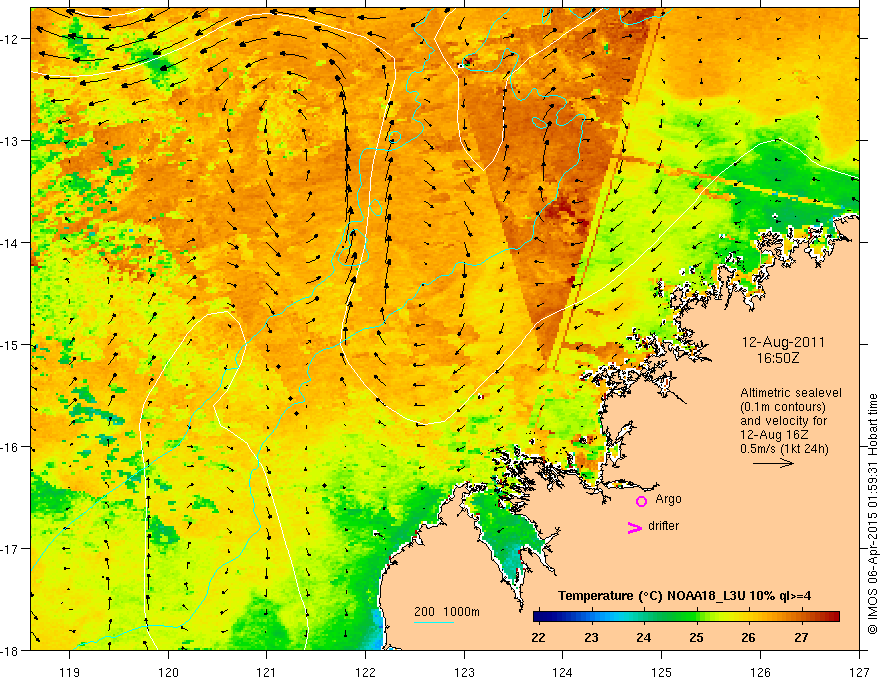Click the '(0.1m contours)' legend text
This screenshot has width=880, height=680.
tap(782, 407)
